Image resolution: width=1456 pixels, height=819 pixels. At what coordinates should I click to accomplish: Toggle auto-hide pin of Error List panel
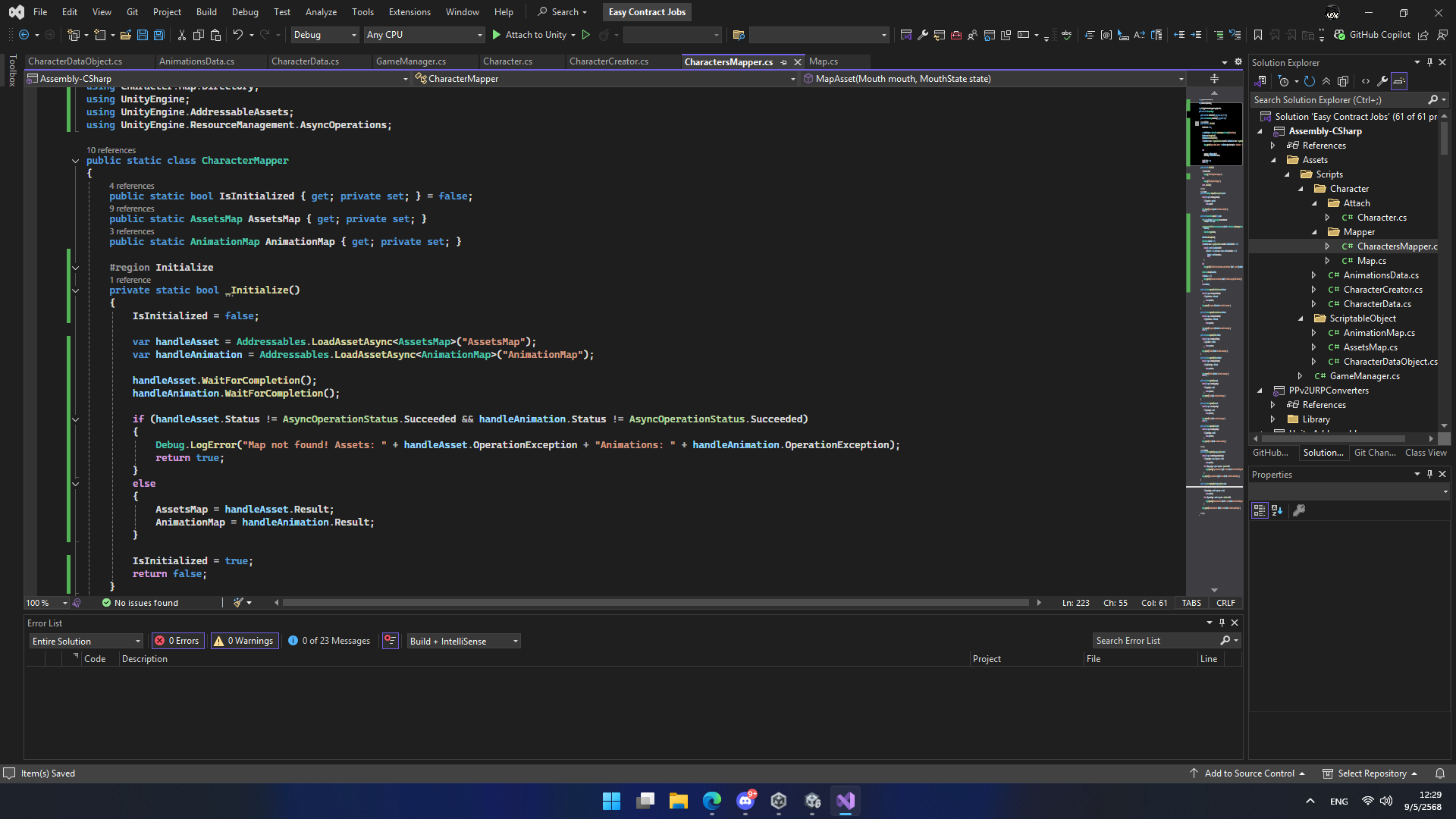[x=1222, y=623]
